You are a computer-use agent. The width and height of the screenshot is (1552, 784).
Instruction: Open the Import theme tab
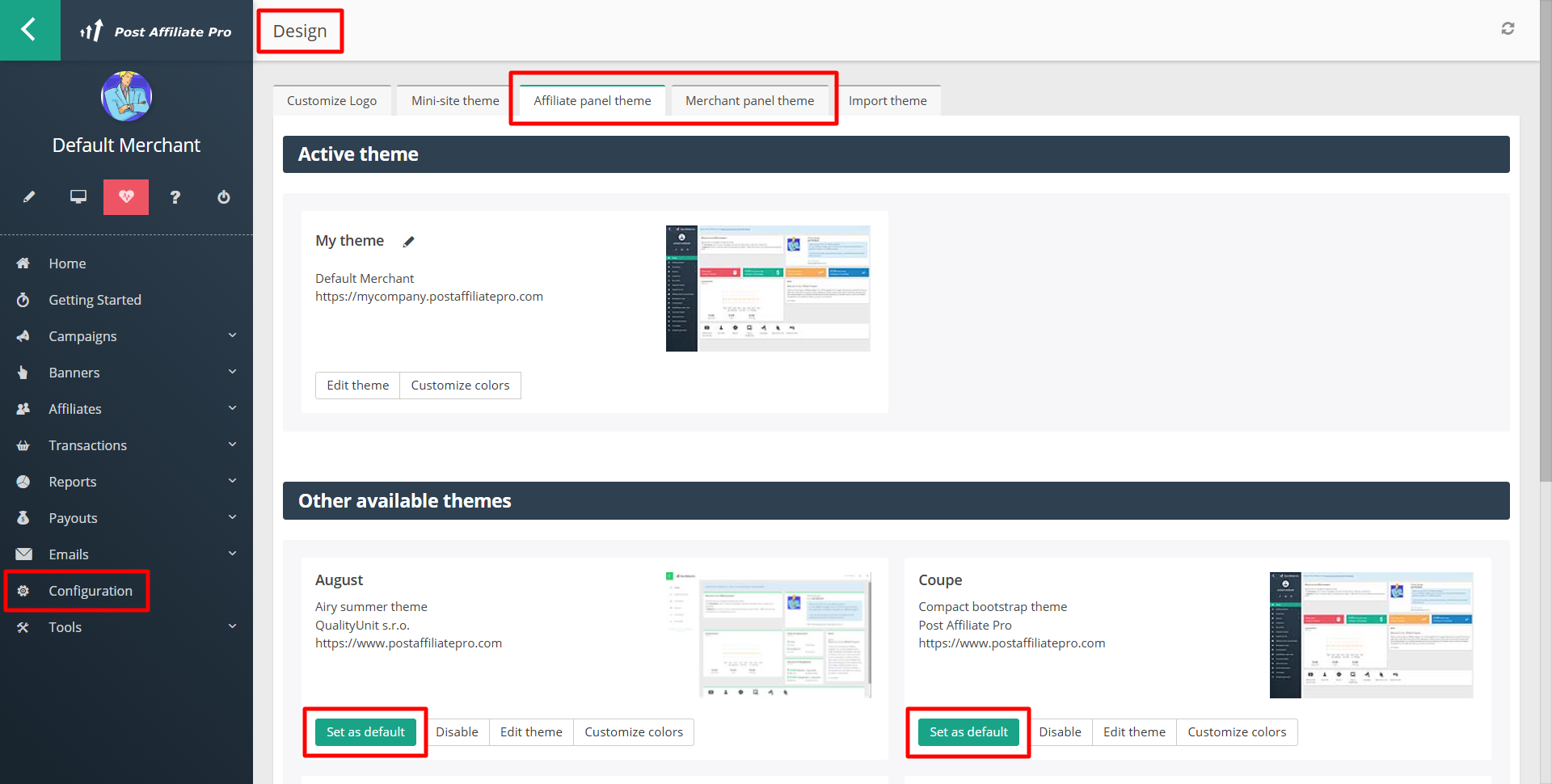tap(887, 101)
